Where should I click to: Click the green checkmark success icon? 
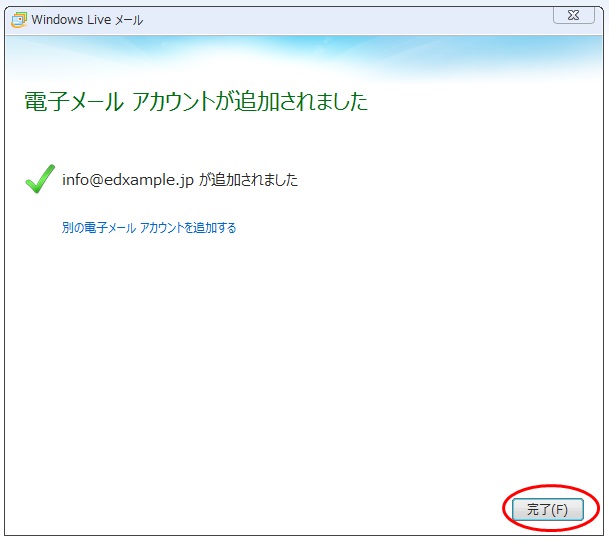click(x=39, y=180)
